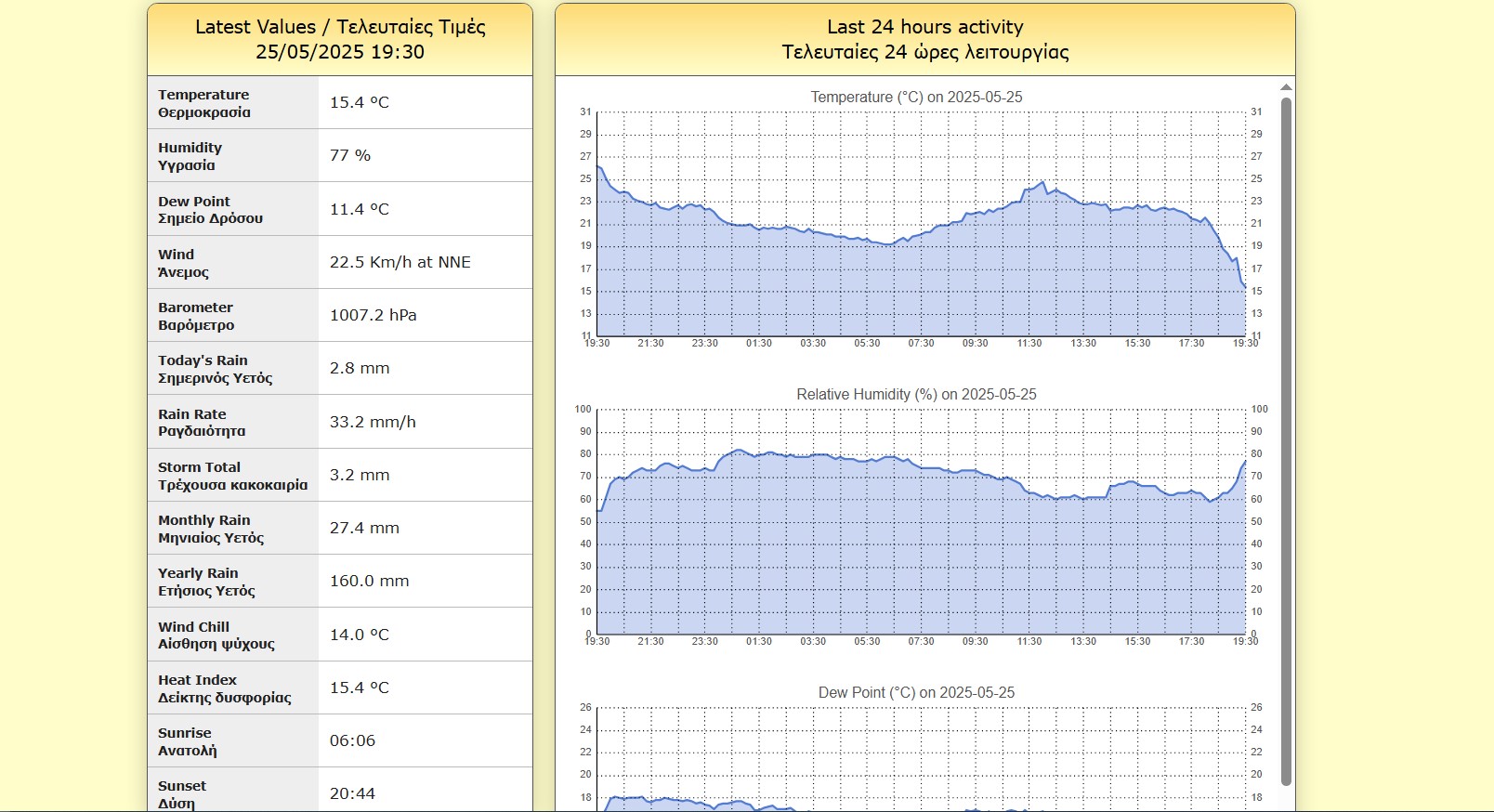
Task: Click the Rain Rate value 33.2 mm/h
Action: 373,422
